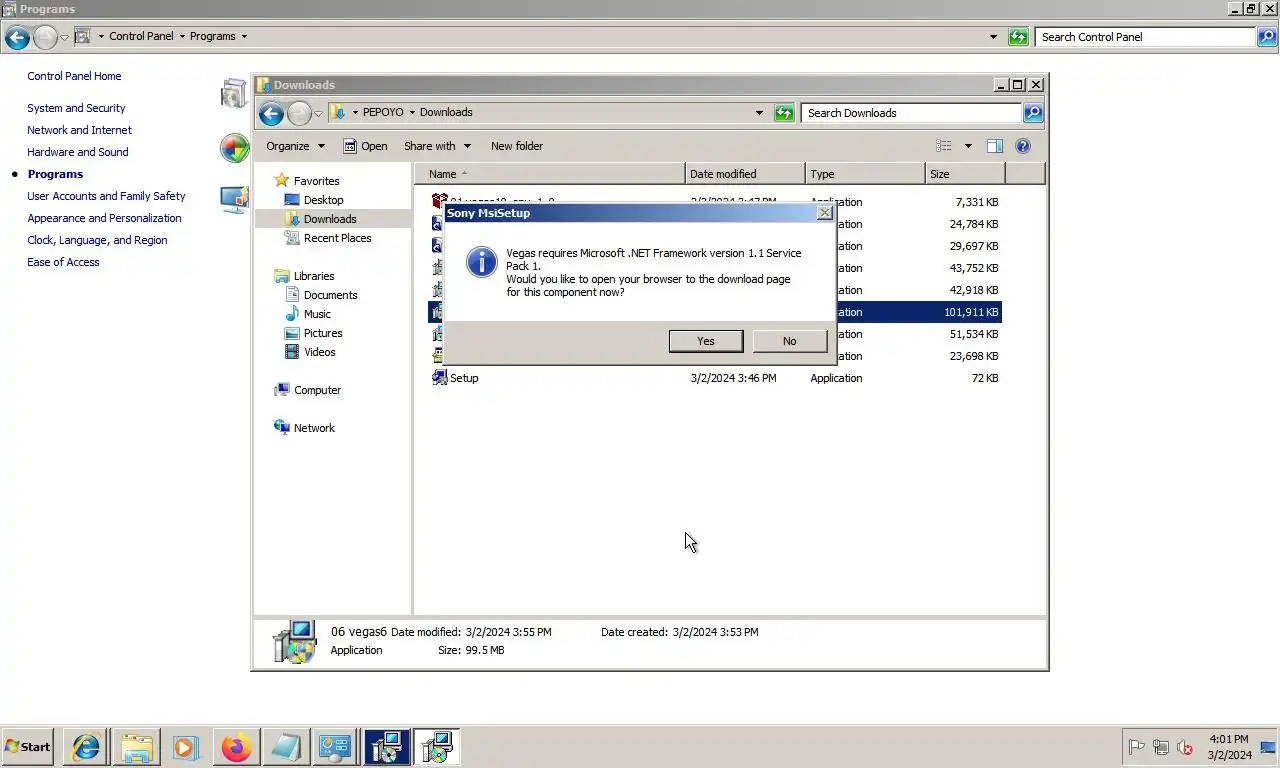
Task: Click the Action Center flag icon
Action: [x=1136, y=747]
